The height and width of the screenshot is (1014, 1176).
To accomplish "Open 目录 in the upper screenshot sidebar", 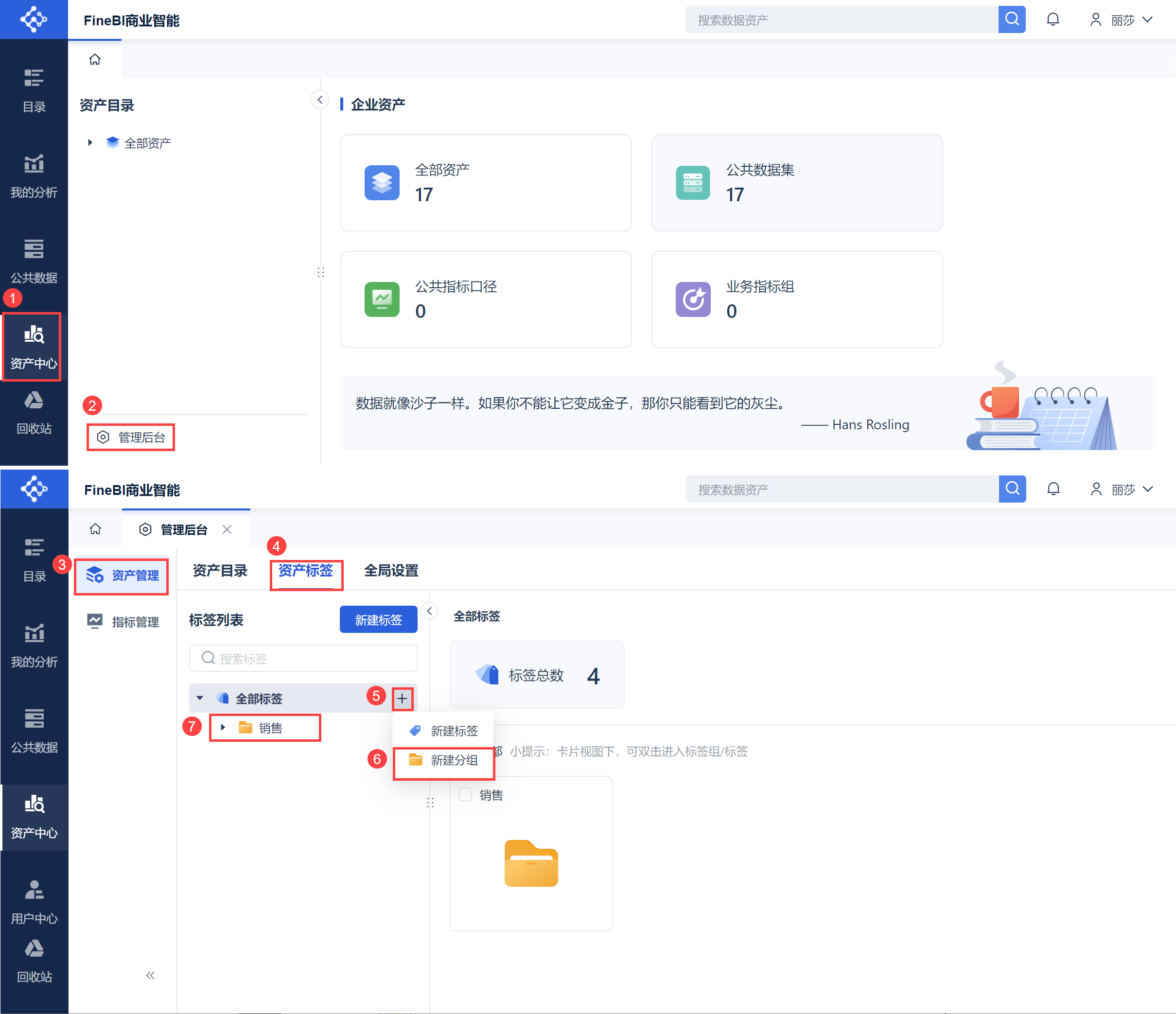I will click(x=34, y=91).
